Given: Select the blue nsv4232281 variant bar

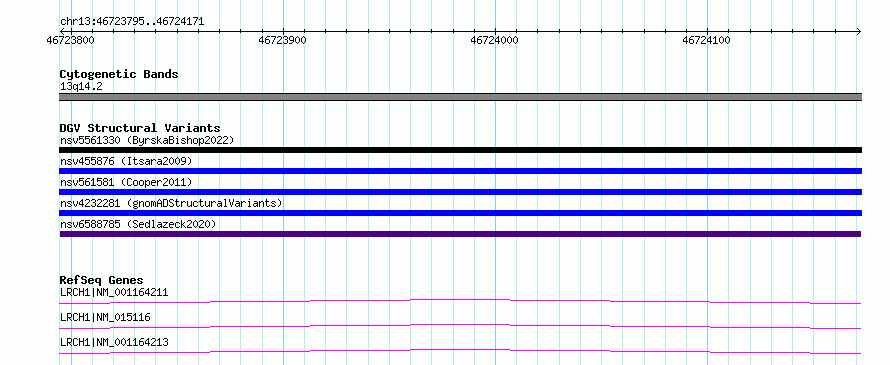Looking at the screenshot, I should [x=460, y=213].
